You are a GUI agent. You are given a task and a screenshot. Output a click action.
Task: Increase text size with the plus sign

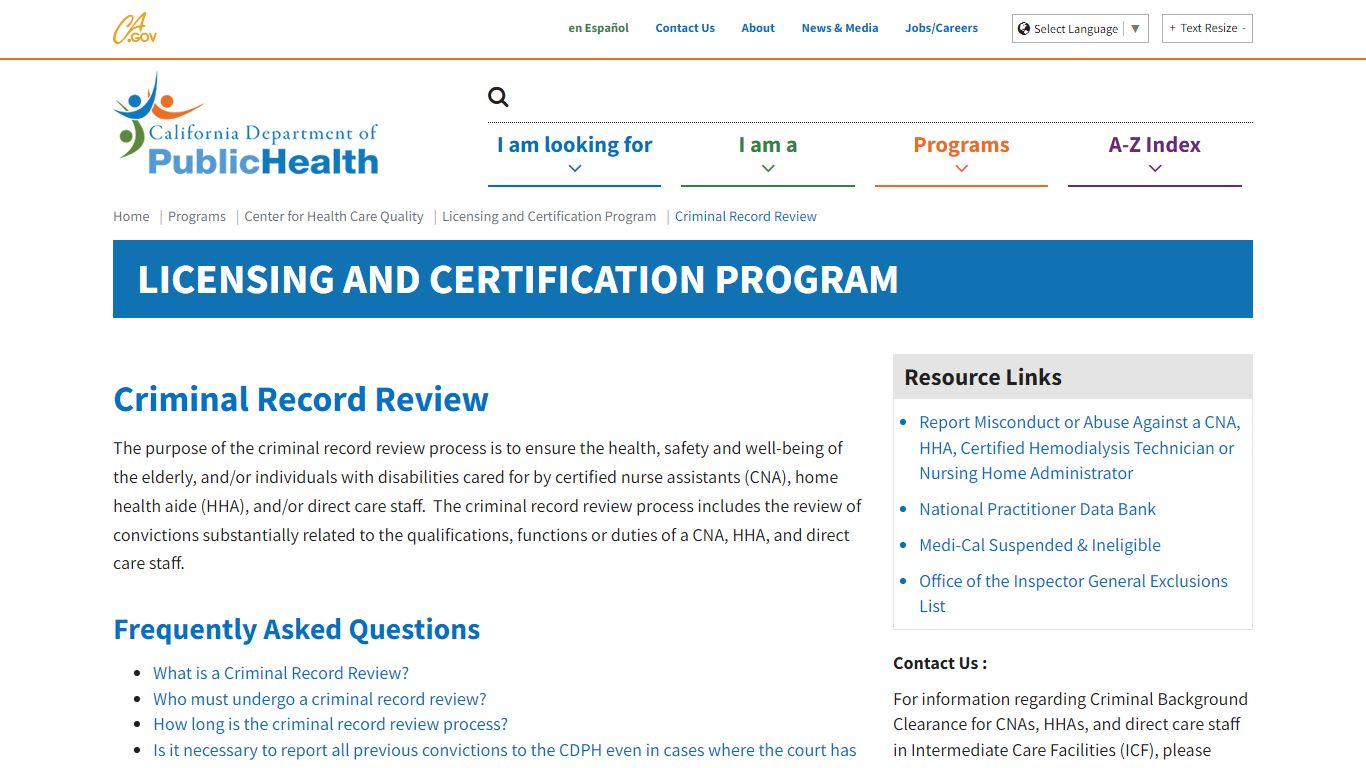pos(1172,28)
